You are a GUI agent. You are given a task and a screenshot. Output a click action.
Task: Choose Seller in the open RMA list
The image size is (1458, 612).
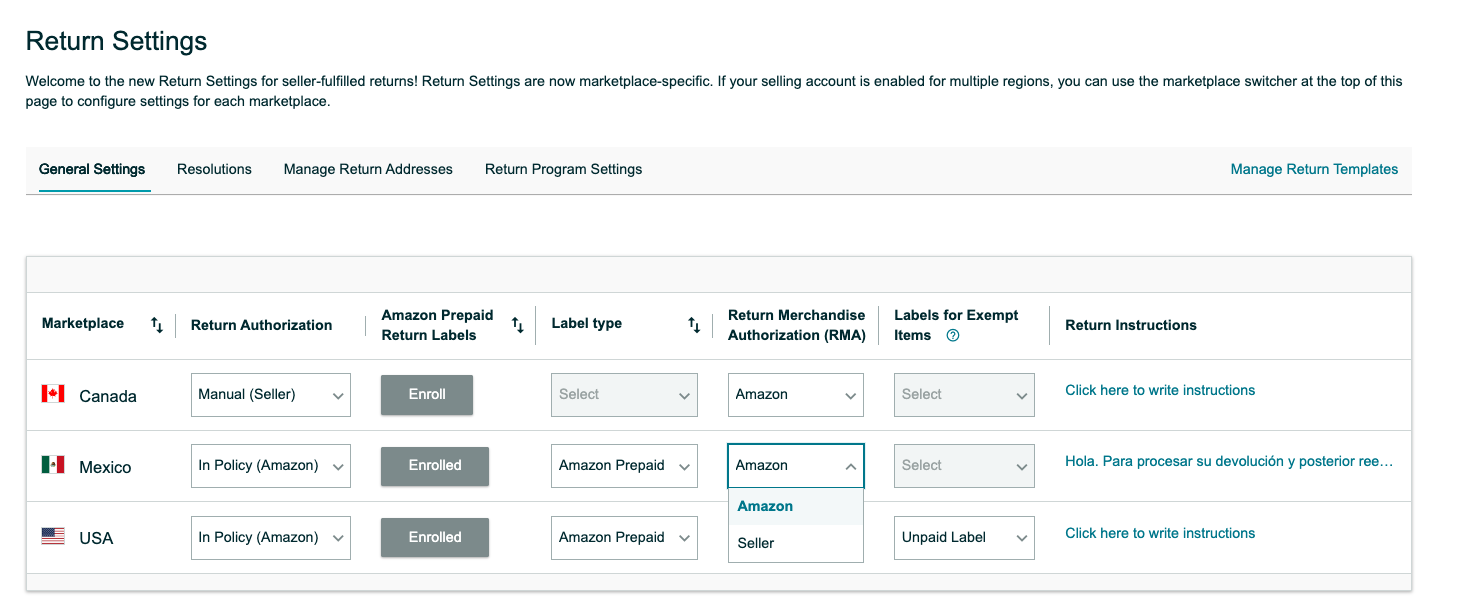(x=796, y=543)
